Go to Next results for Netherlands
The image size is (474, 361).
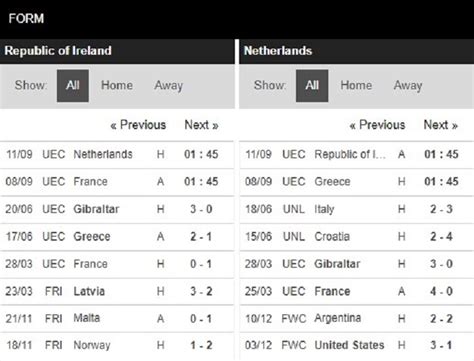tap(441, 125)
